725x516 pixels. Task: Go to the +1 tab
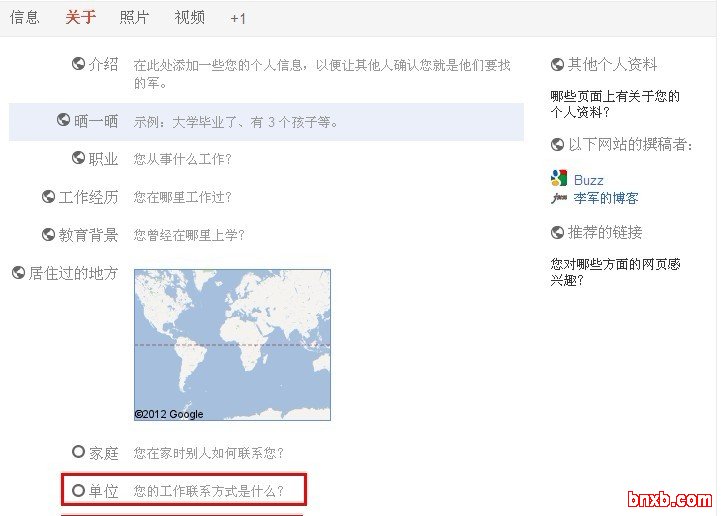(238, 18)
